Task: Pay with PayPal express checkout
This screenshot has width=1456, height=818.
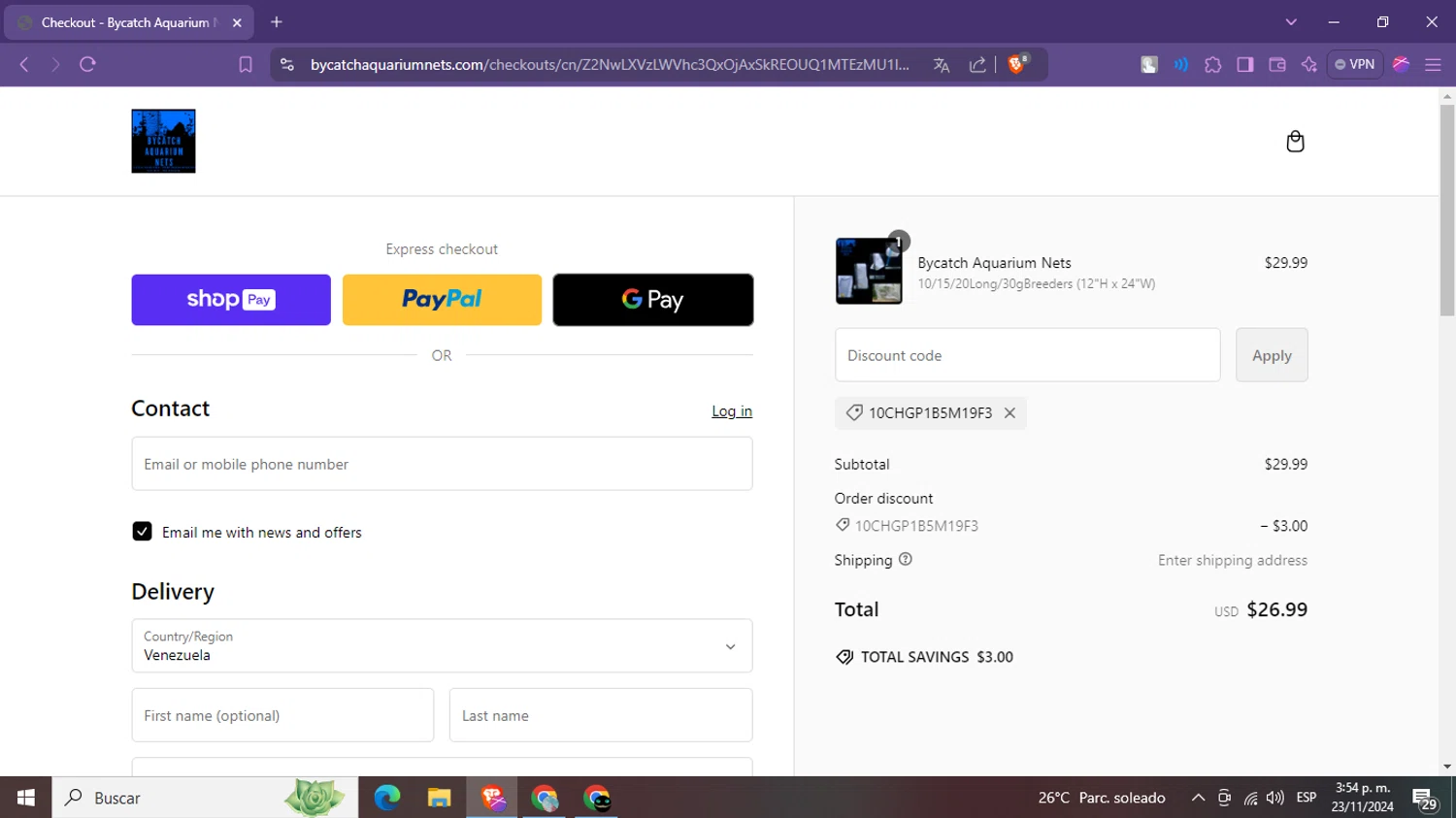Action: (x=442, y=299)
